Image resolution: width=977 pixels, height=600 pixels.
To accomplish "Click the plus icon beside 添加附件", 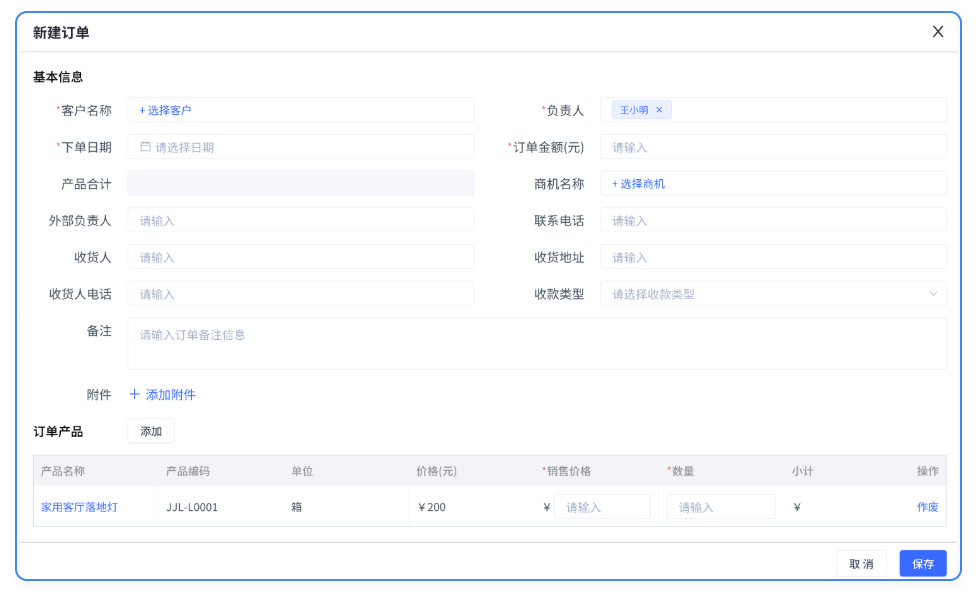I will pyautogui.click(x=135, y=395).
